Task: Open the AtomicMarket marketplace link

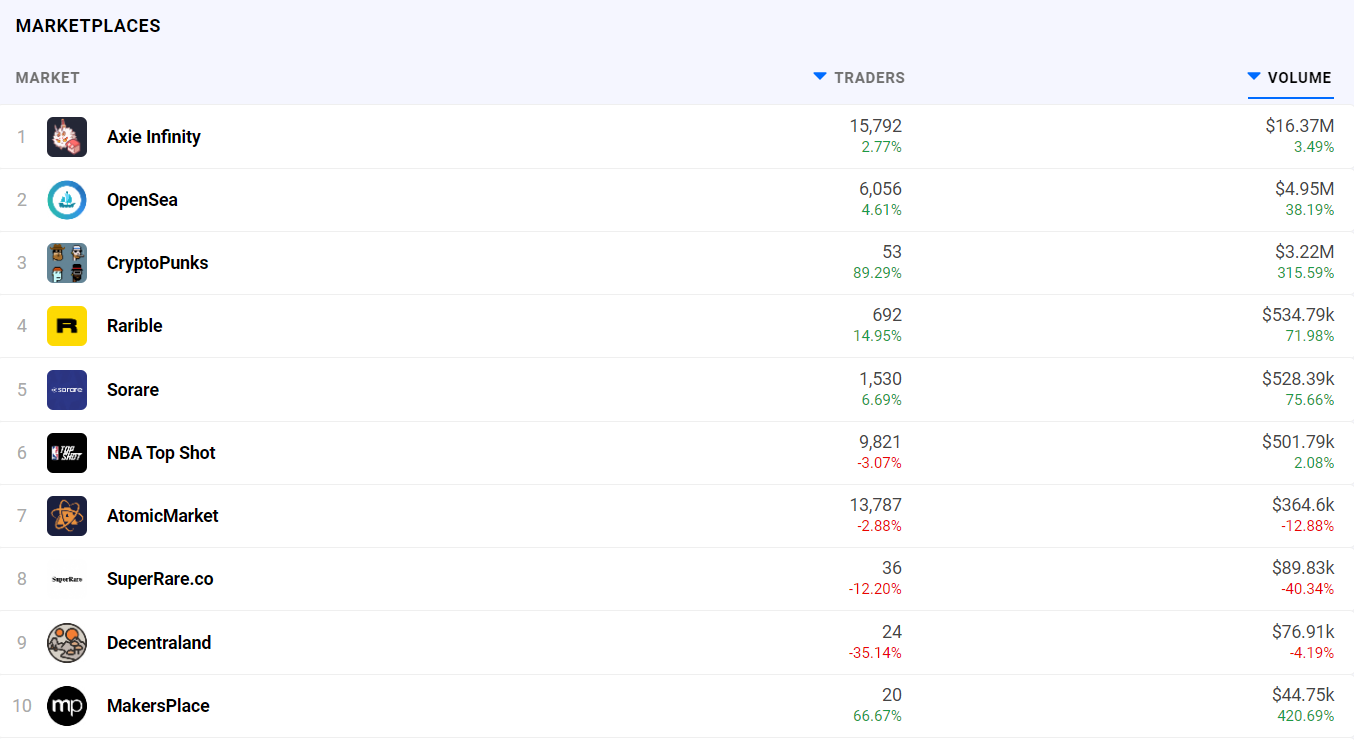Action: (x=163, y=516)
